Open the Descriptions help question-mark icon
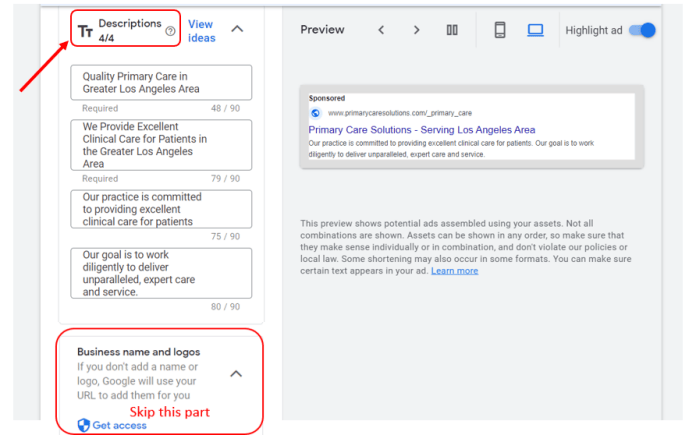This screenshot has height=435, width=696. pos(170,31)
